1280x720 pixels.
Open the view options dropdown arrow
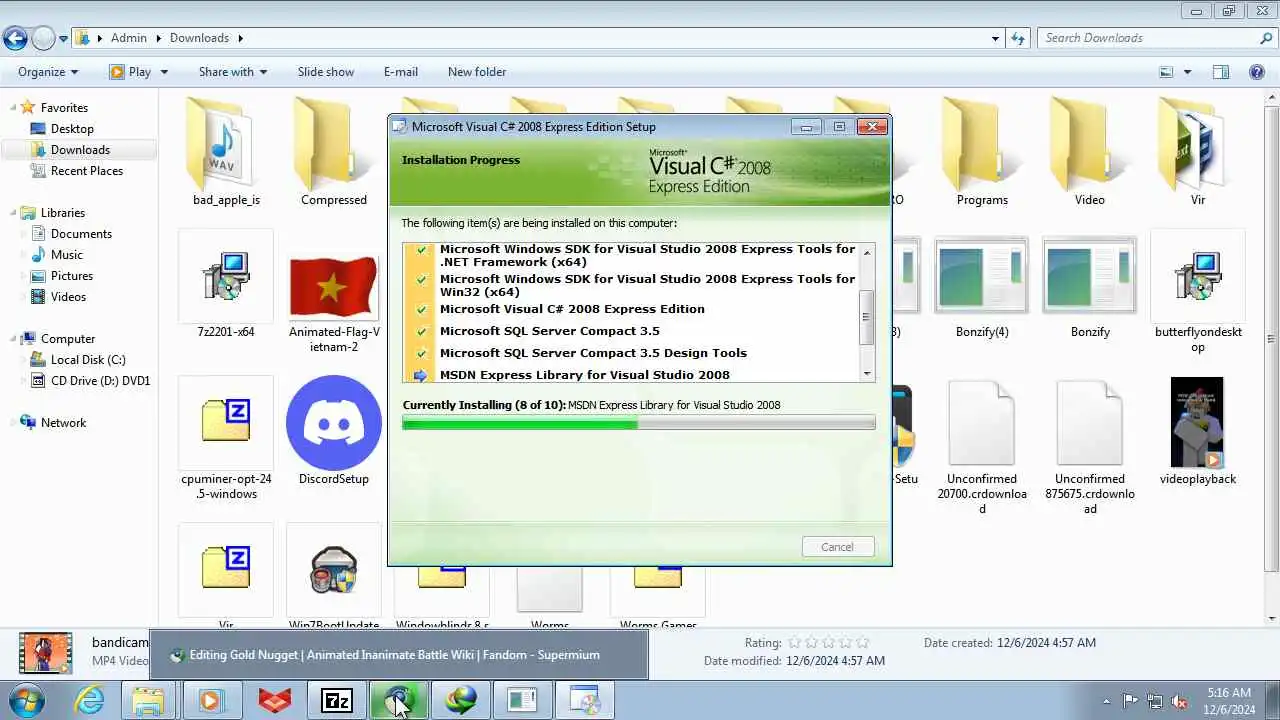[x=1188, y=72]
